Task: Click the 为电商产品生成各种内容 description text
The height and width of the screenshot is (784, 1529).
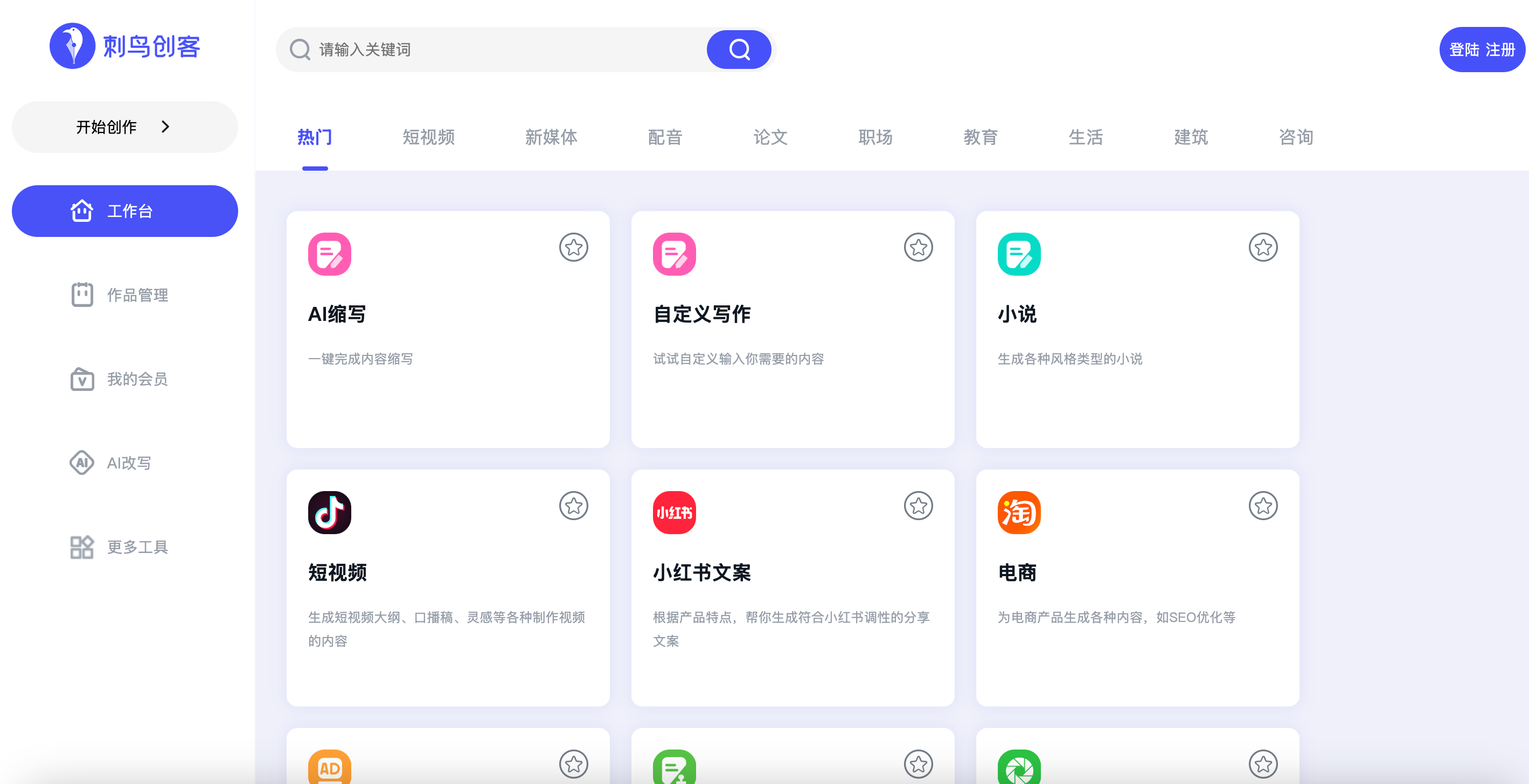Action: click(1116, 618)
